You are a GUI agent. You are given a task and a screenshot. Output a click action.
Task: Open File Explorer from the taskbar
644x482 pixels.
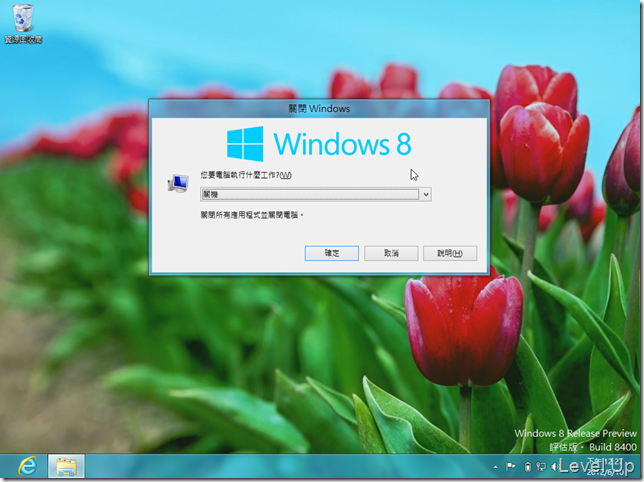(66, 467)
